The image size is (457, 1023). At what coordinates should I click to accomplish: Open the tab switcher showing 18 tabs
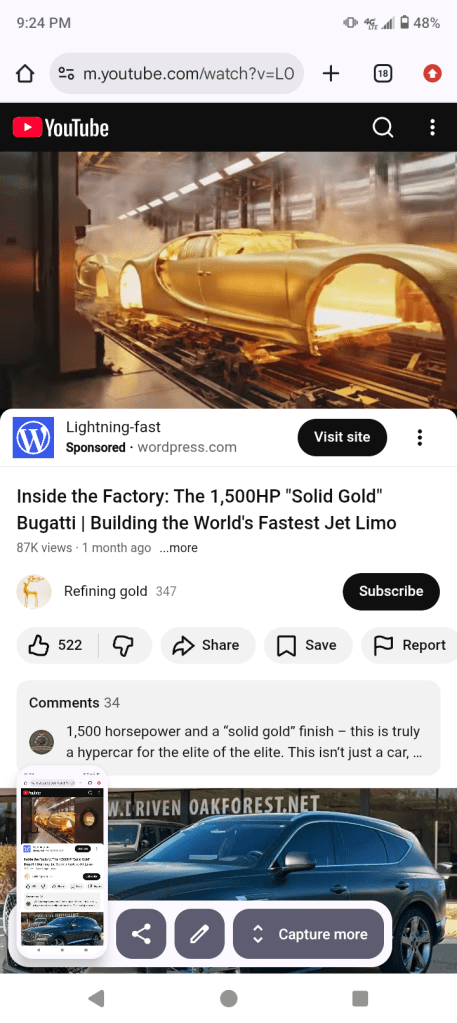point(383,74)
